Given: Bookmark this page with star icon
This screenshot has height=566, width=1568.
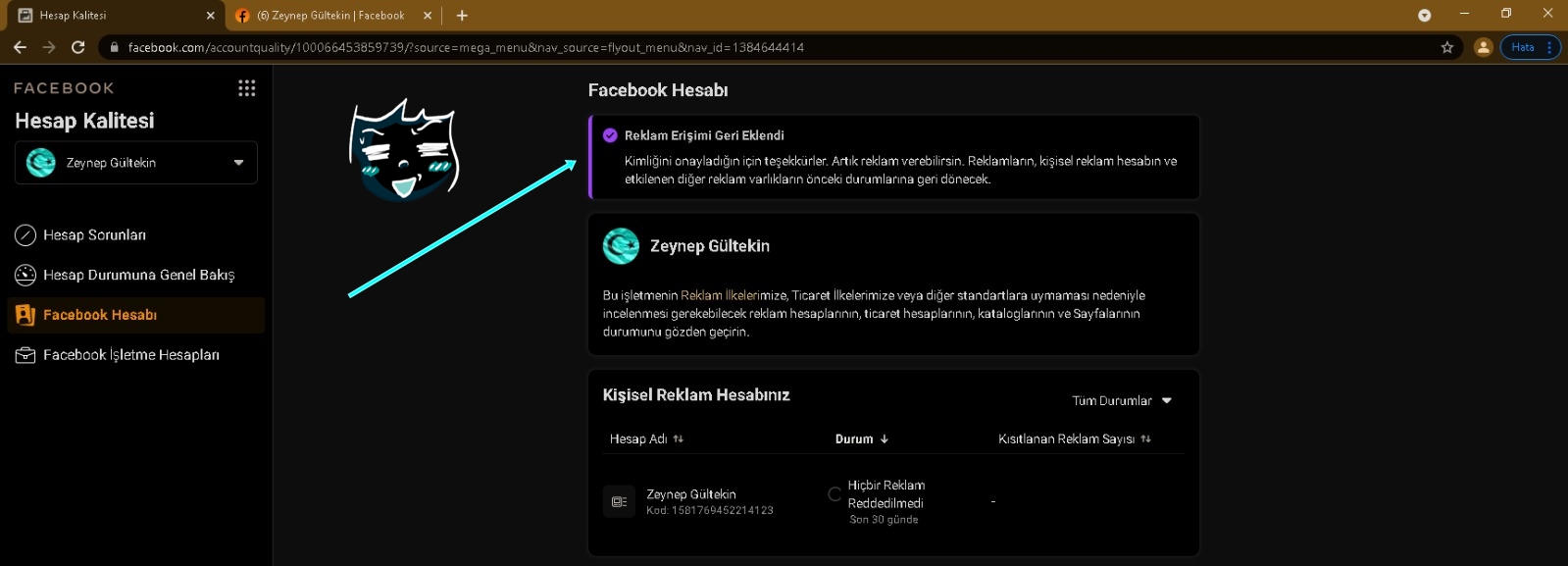Looking at the screenshot, I should pyautogui.click(x=1446, y=47).
